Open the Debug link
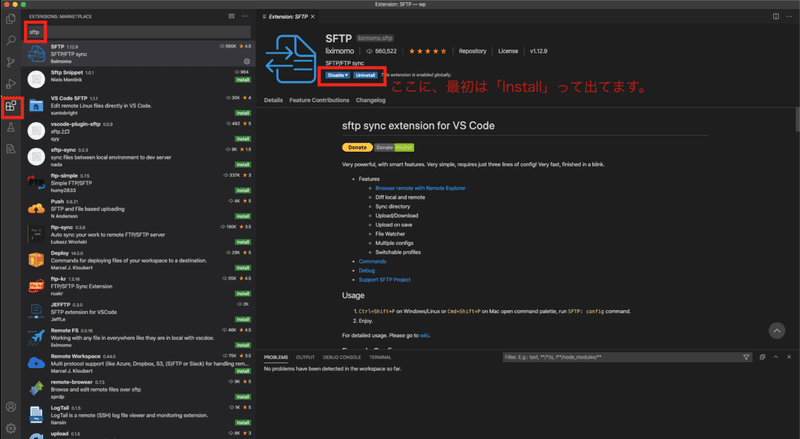800x439 pixels. [367, 271]
